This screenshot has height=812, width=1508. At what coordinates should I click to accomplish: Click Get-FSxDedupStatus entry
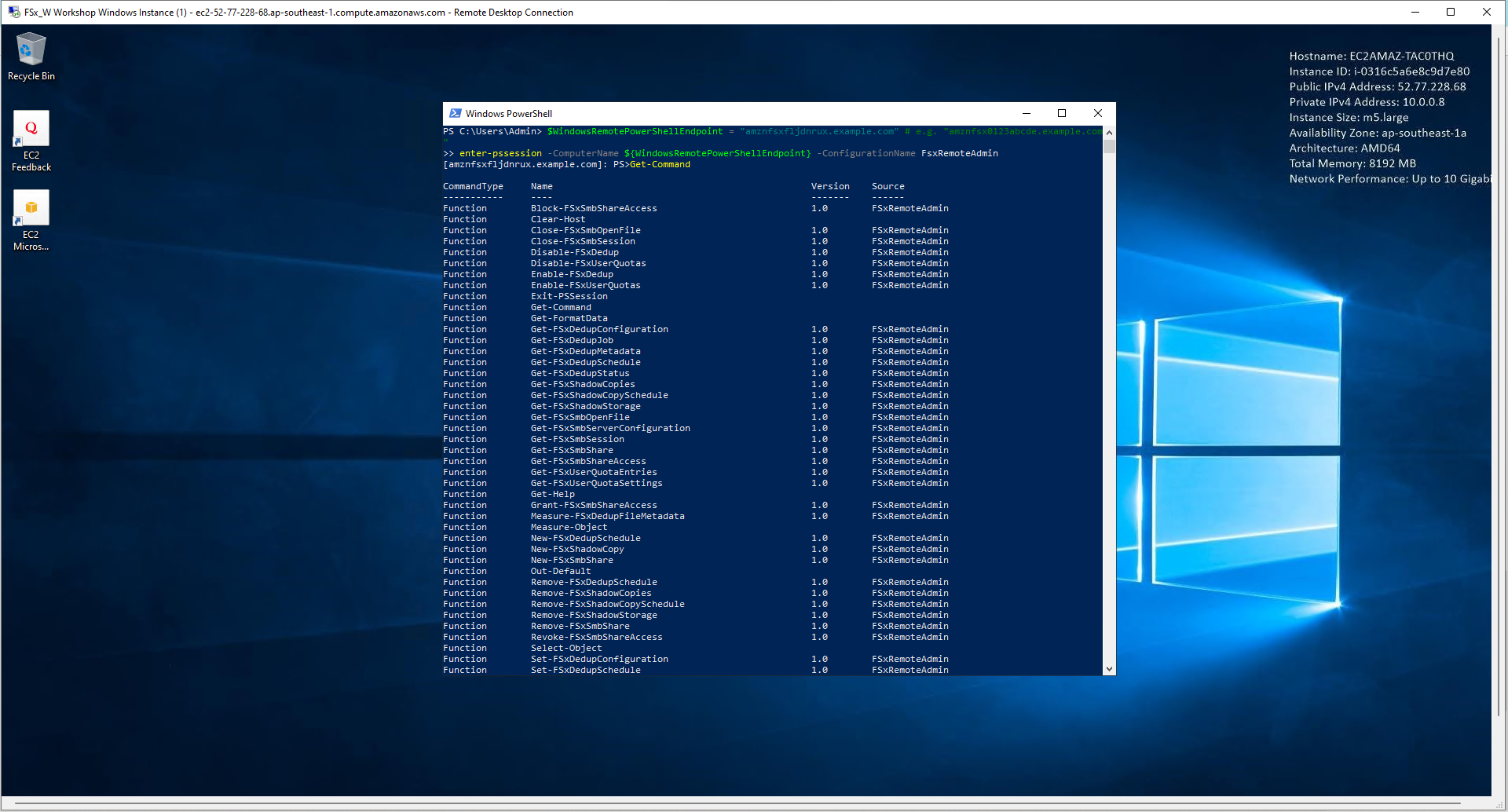(x=580, y=373)
